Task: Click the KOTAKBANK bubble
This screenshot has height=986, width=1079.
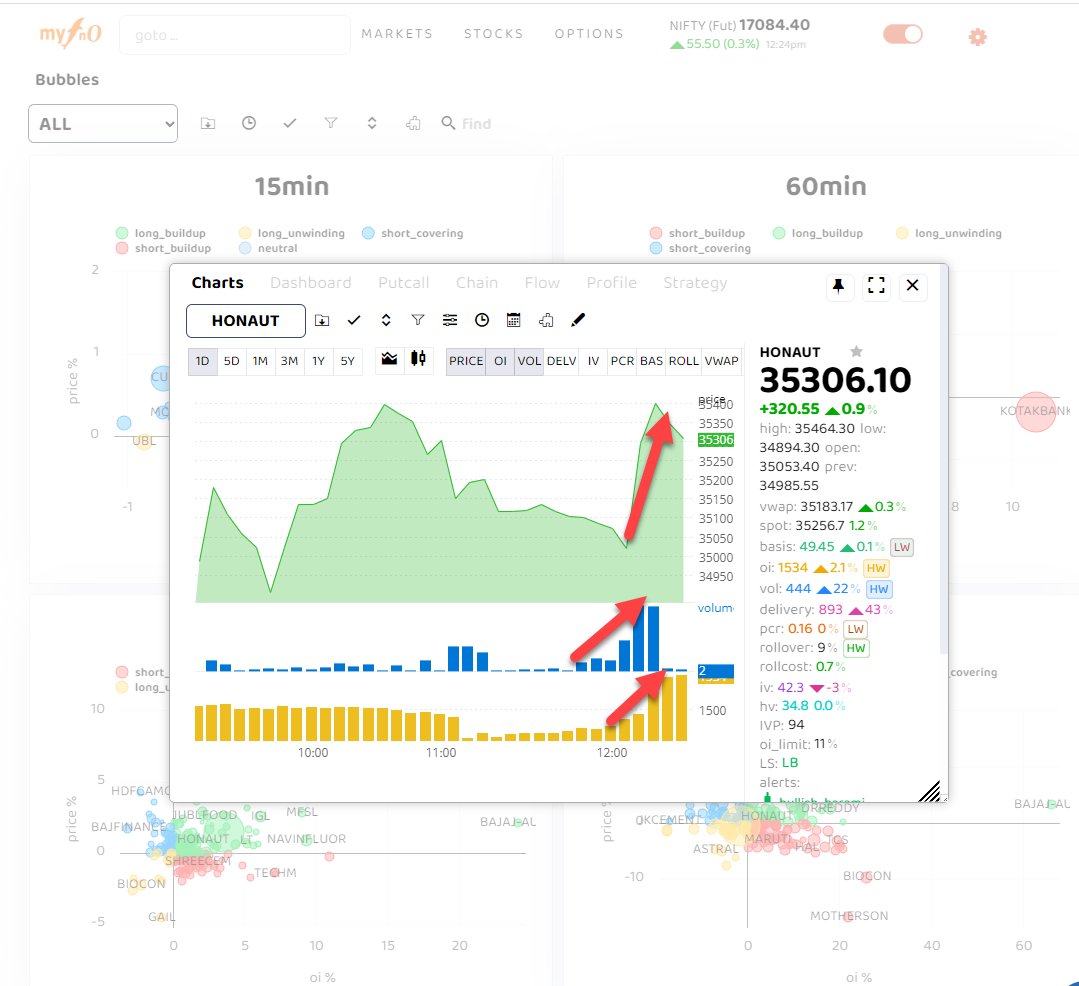Action: point(1035,411)
